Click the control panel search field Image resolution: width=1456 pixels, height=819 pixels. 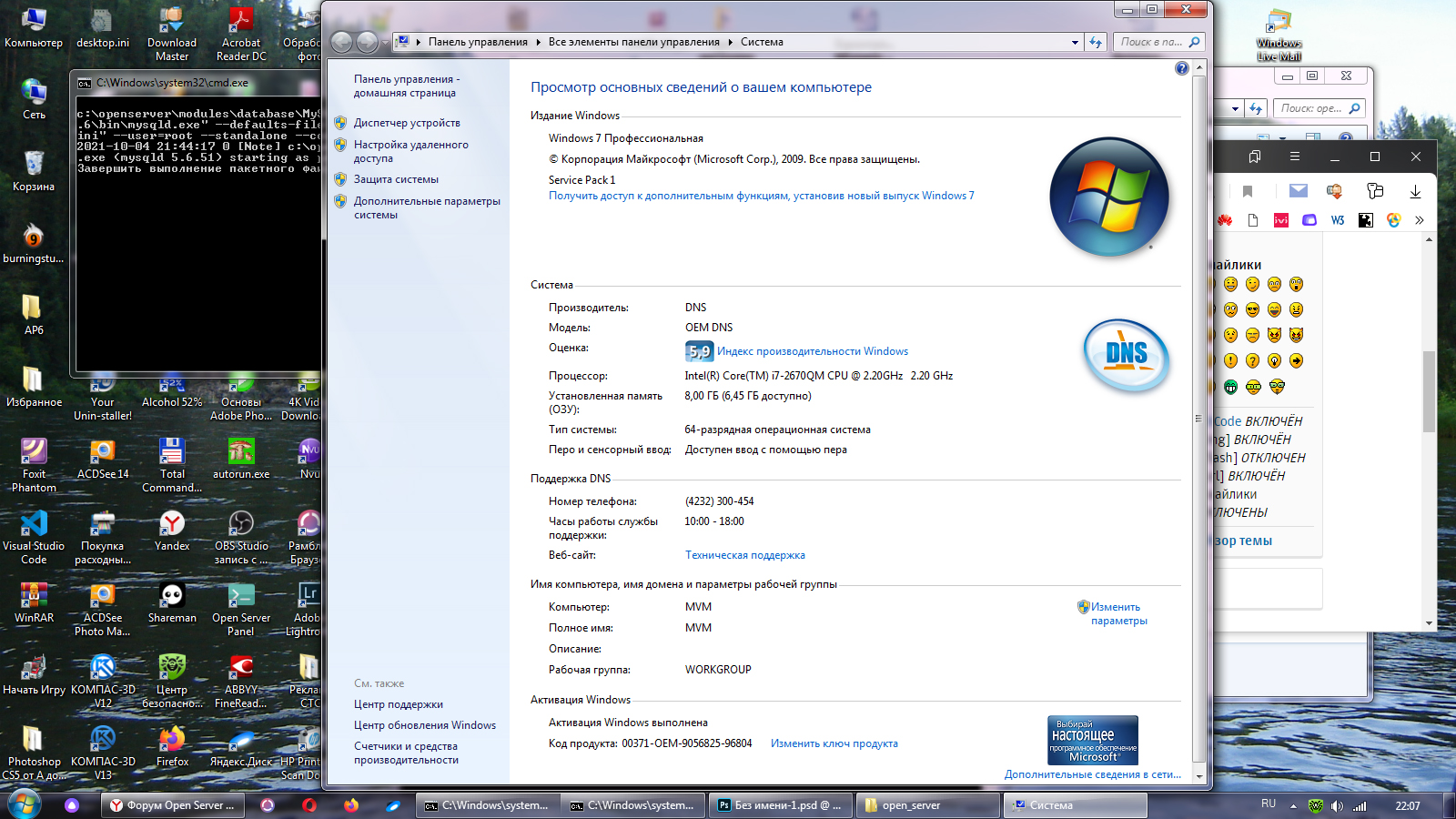tap(1151, 42)
